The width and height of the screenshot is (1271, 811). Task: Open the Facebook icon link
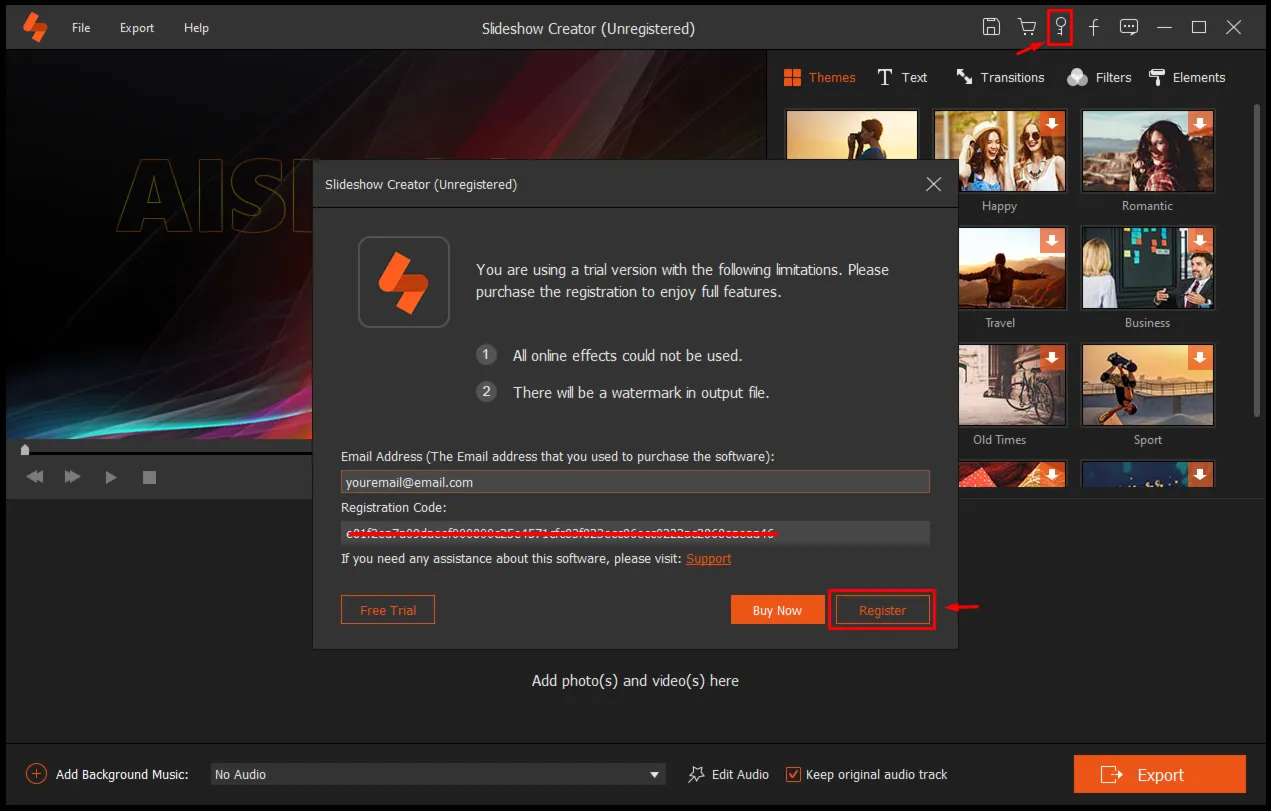coord(1094,28)
